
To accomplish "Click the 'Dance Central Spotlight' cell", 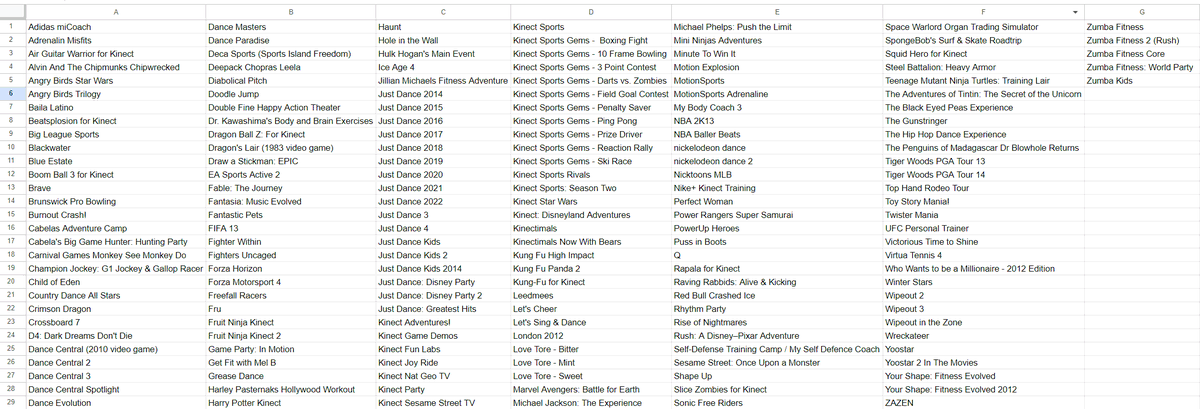I will [x=115, y=389].
